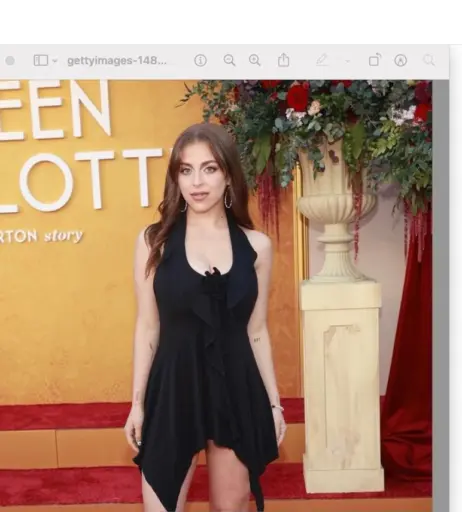Open the sidebar view options chevron

(x=55, y=61)
